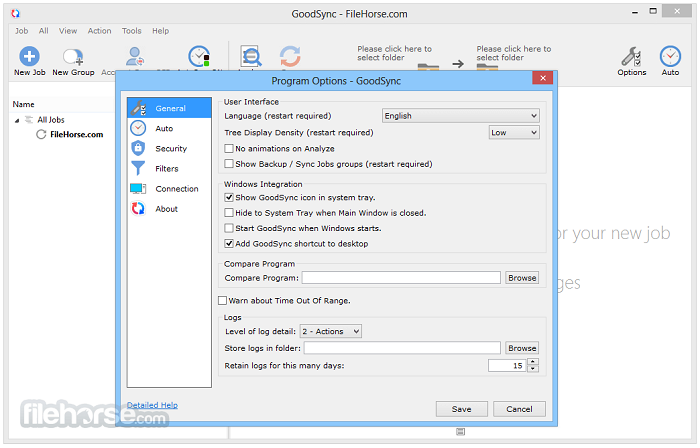
Task: Click the small panel icon at bottom
Action: point(461,431)
